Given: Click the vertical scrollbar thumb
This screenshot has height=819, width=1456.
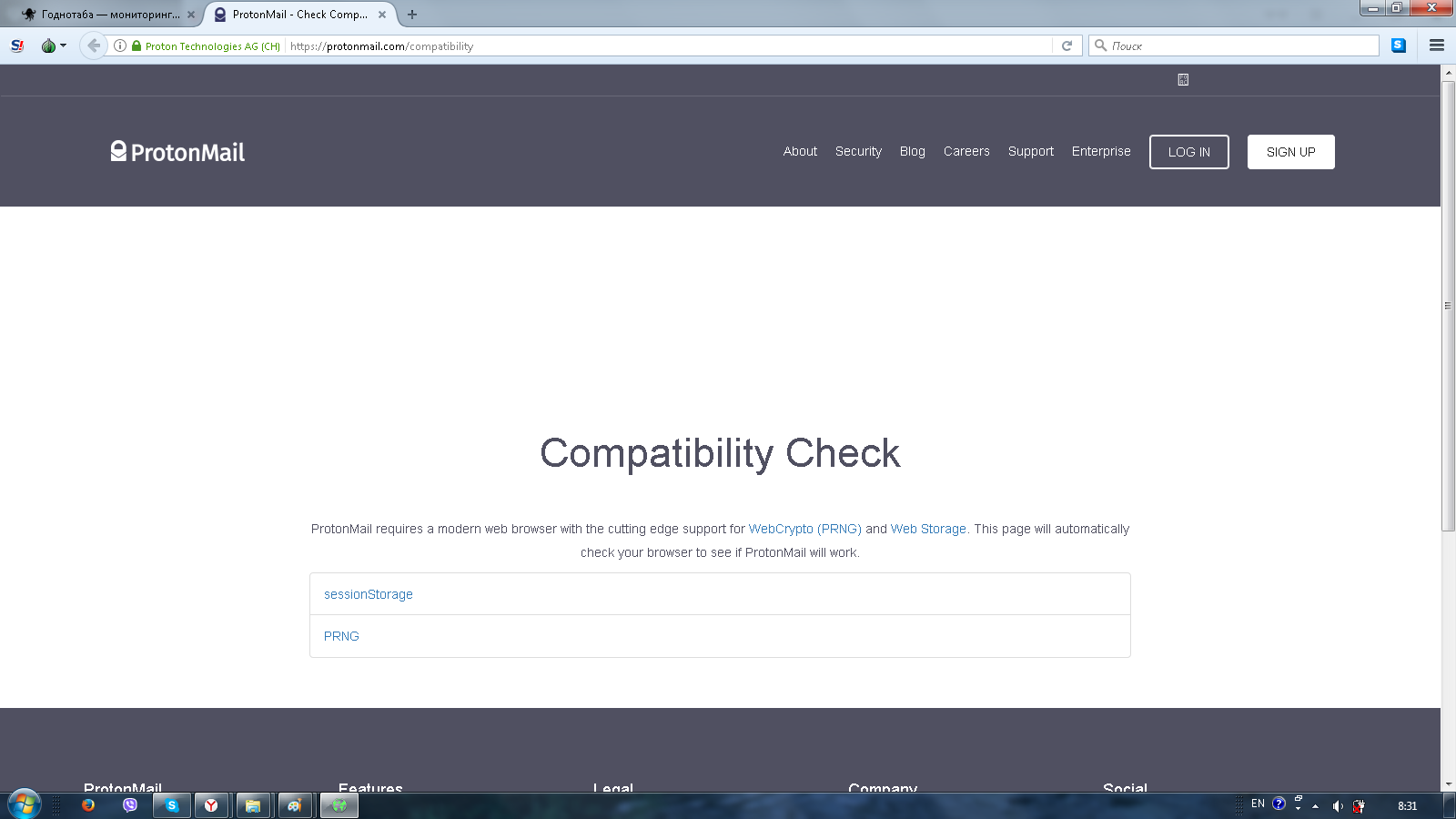Looking at the screenshot, I should [1448, 306].
